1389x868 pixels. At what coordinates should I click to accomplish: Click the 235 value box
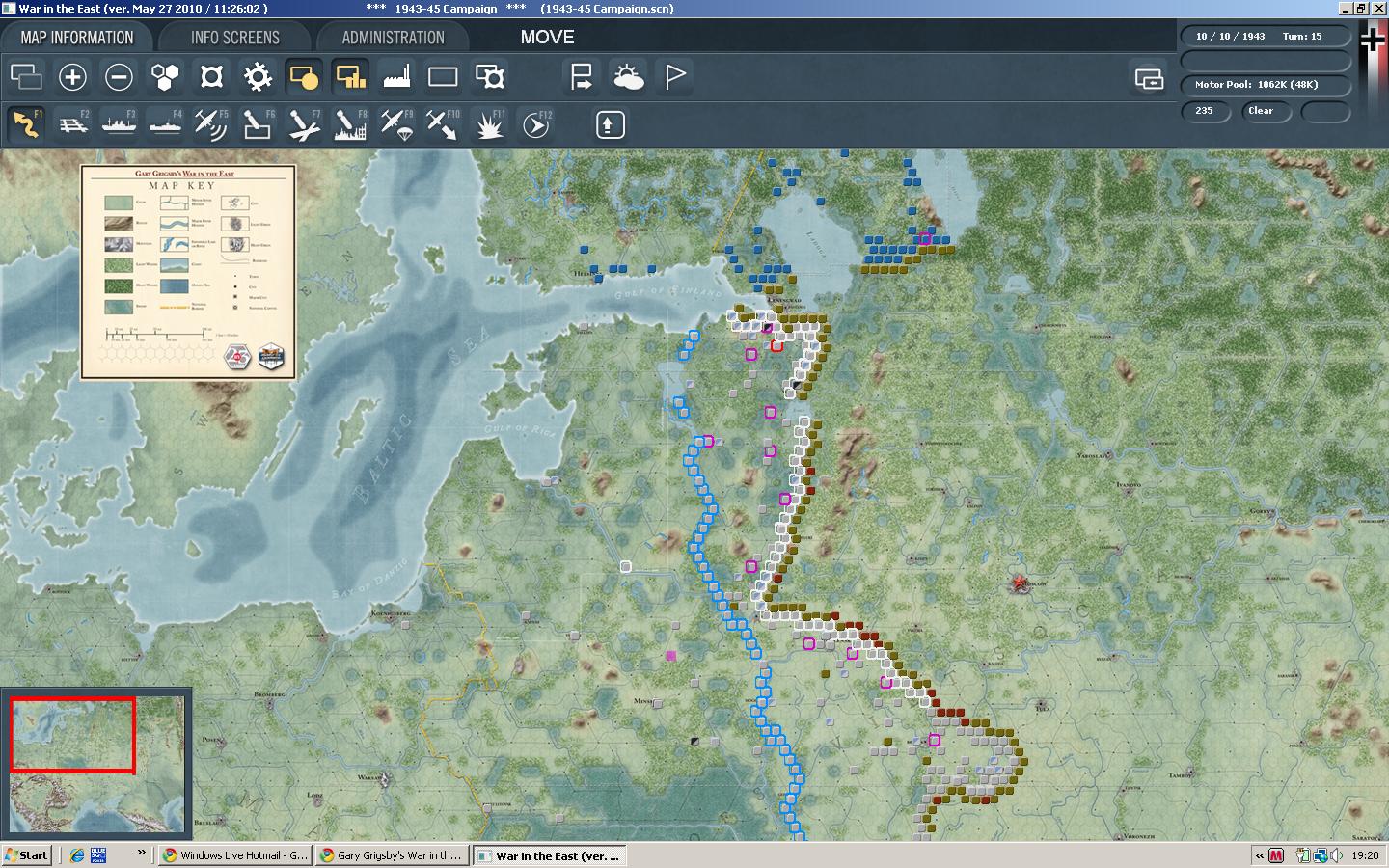[x=1207, y=111]
